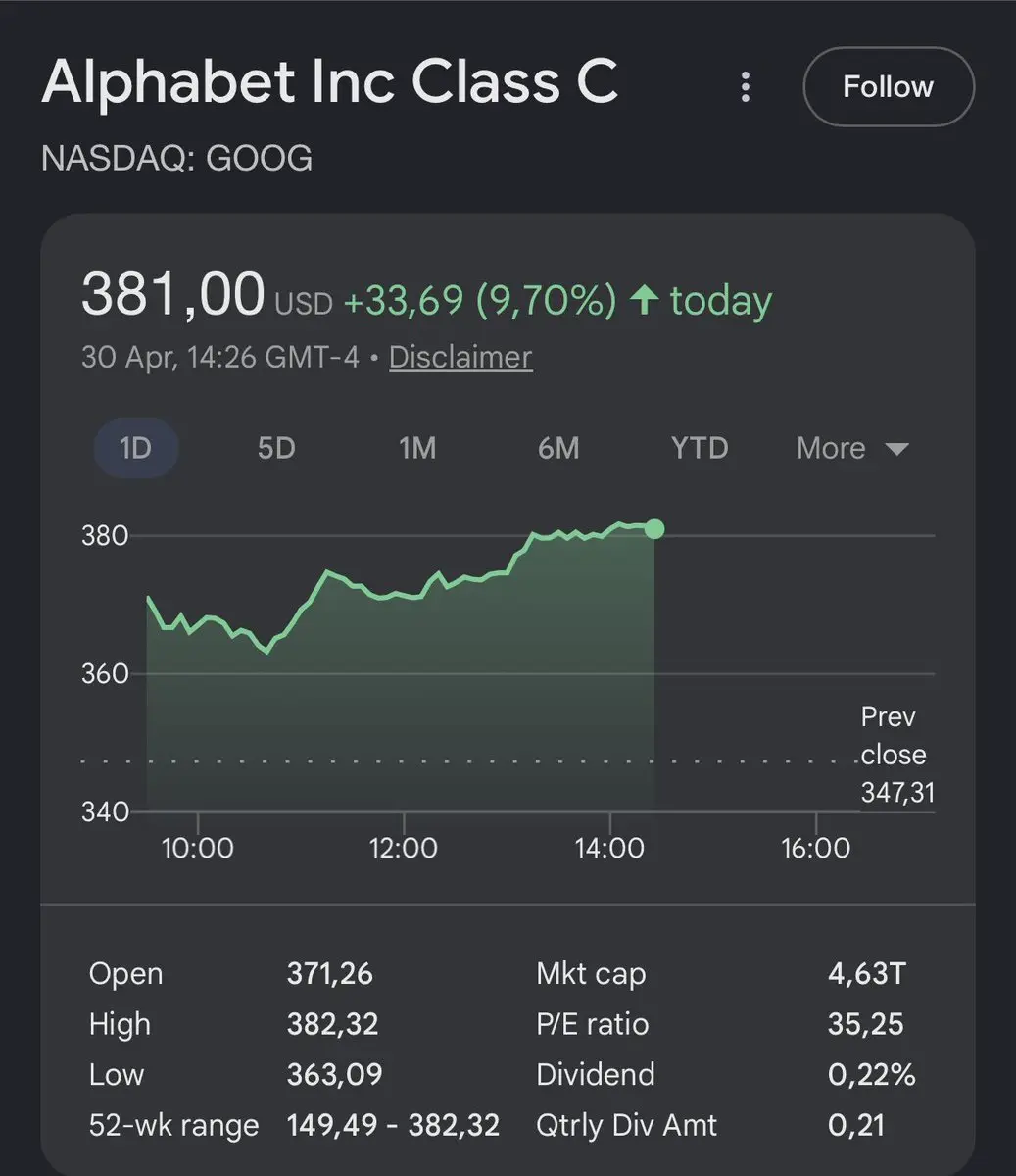Click the Qtrly Div Amt label
The height and width of the screenshot is (1176, 1016).
626,1125
